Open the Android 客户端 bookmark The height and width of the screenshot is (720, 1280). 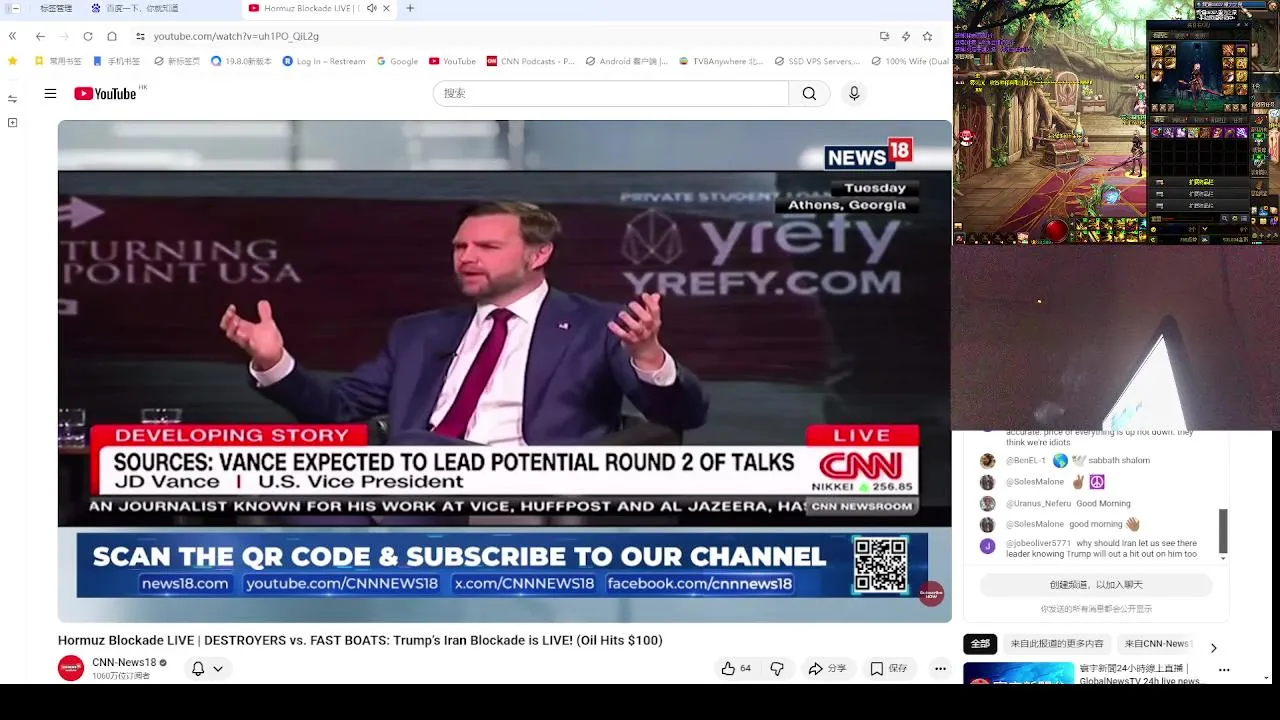627,61
